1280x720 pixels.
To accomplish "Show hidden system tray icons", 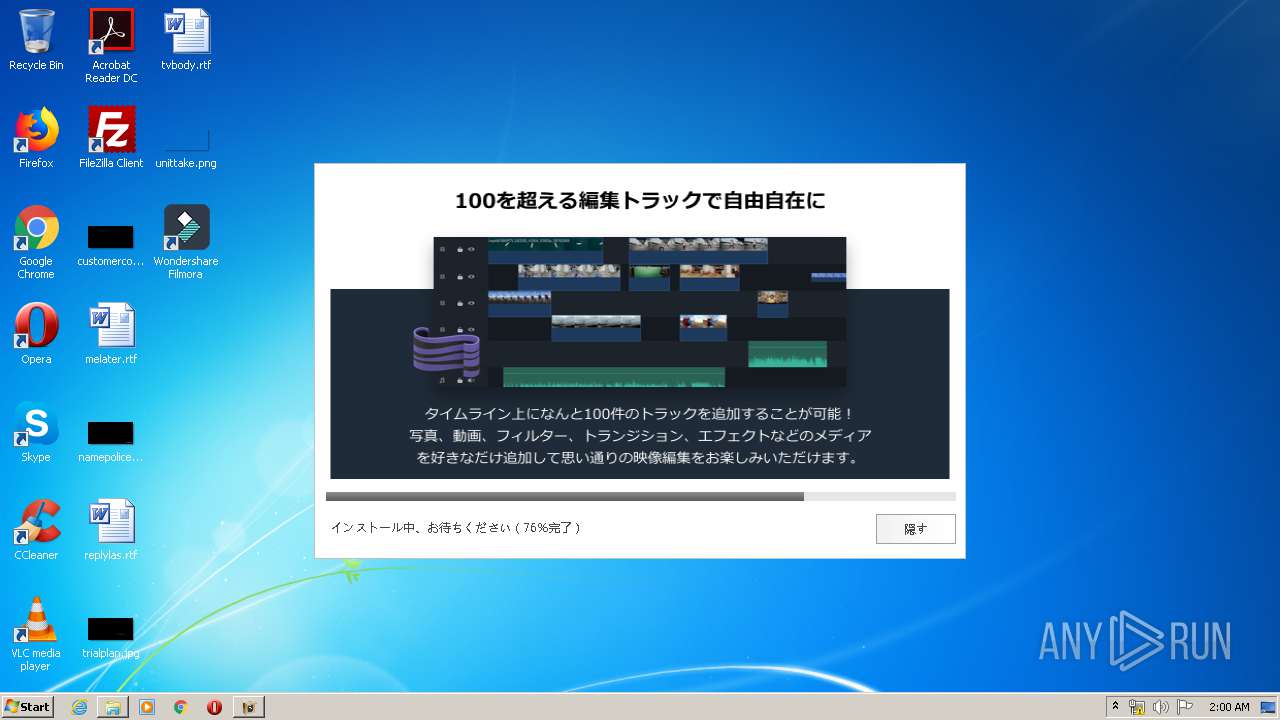I will coord(1115,707).
